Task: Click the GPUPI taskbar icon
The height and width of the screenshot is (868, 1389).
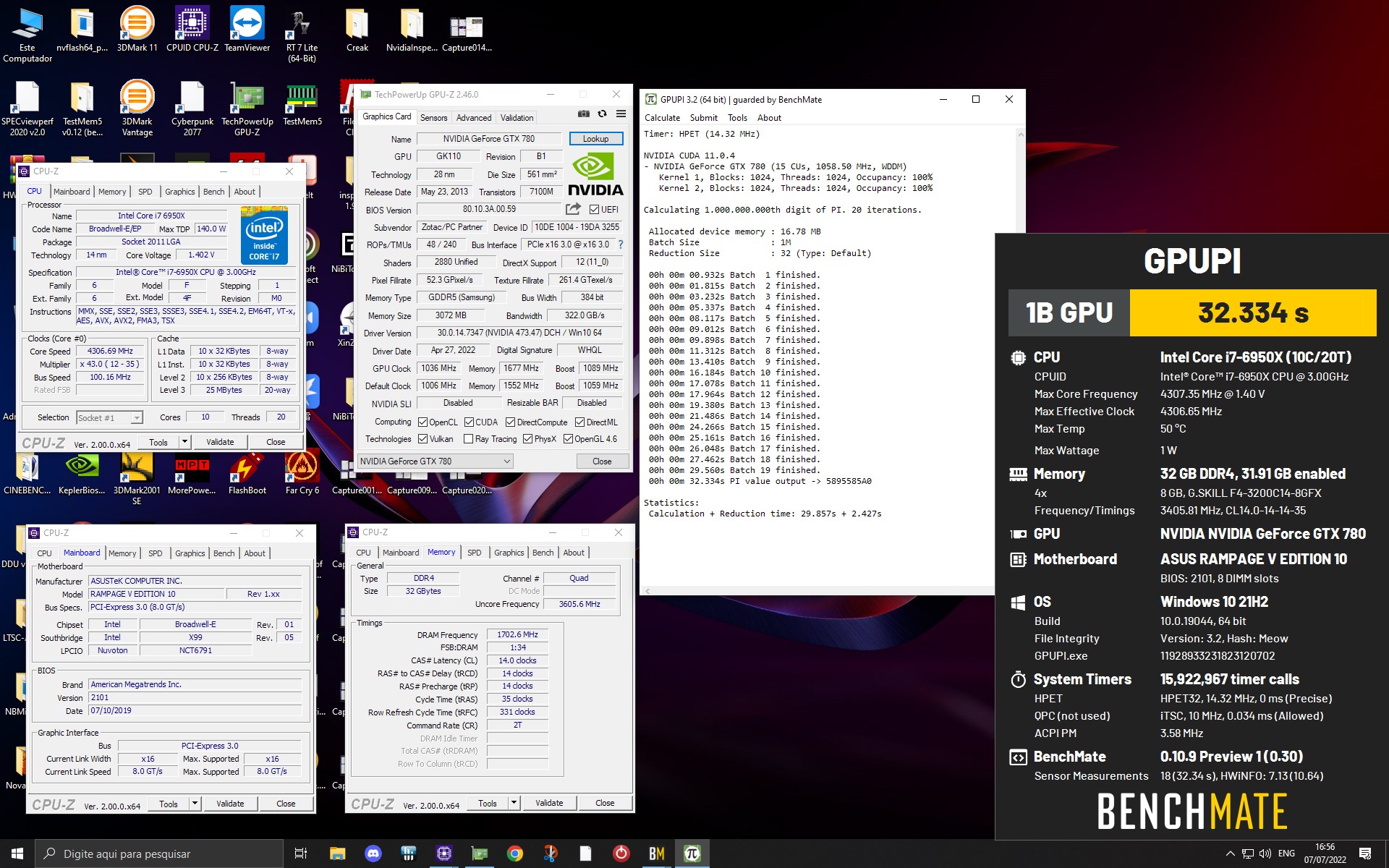Action: (x=692, y=854)
